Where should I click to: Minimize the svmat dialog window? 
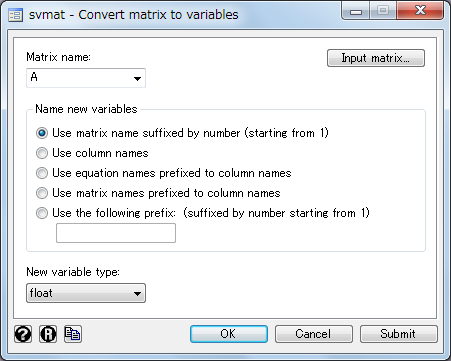coord(356,11)
